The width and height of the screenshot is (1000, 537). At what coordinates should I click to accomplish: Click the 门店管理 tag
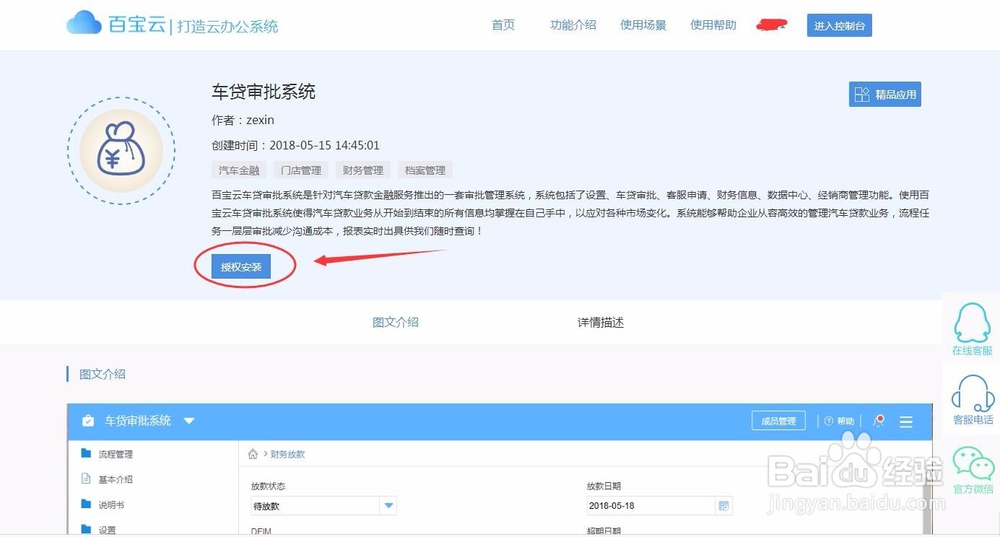point(301,170)
